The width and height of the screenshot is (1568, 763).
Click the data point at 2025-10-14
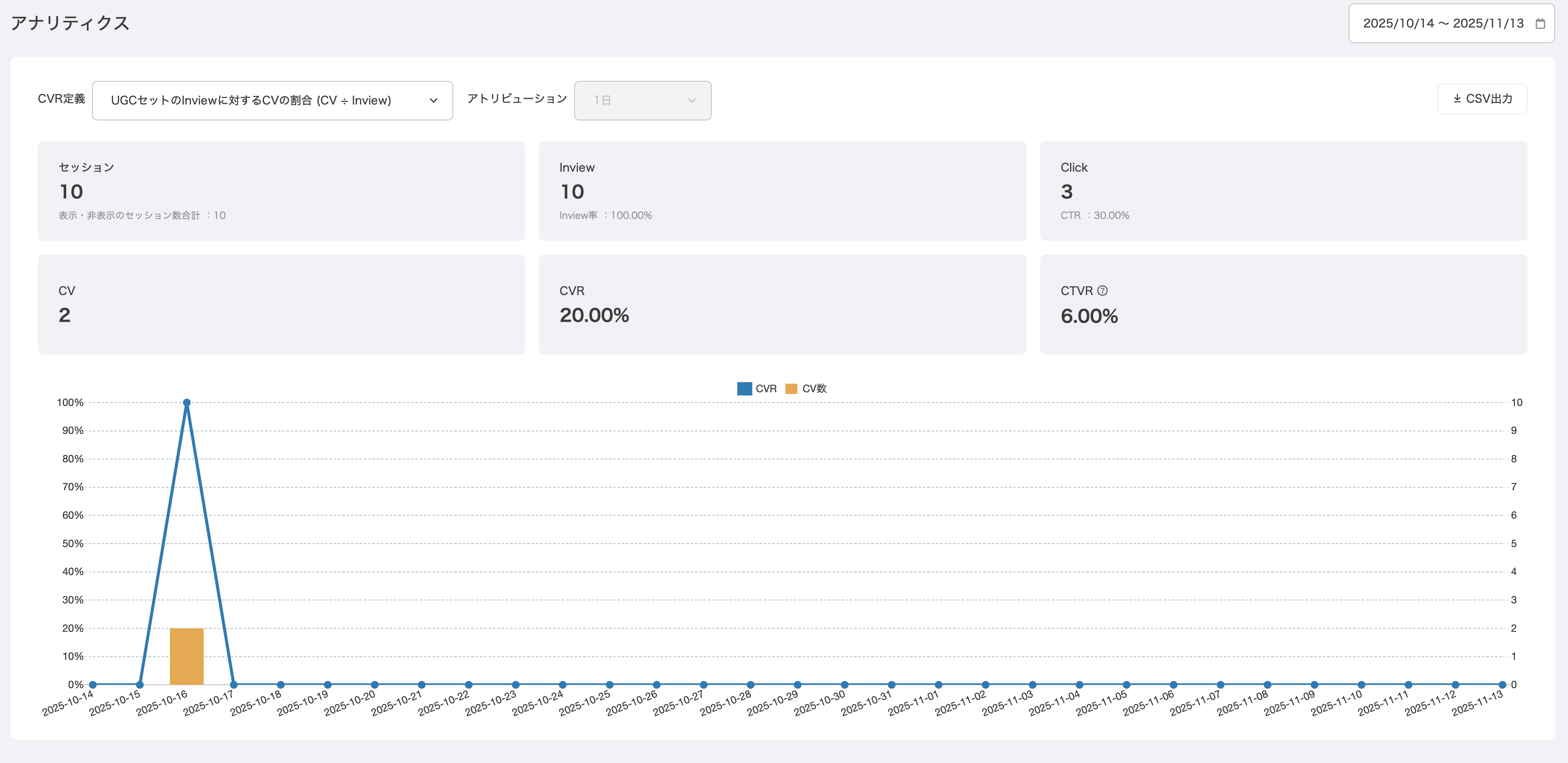coord(93,684)
